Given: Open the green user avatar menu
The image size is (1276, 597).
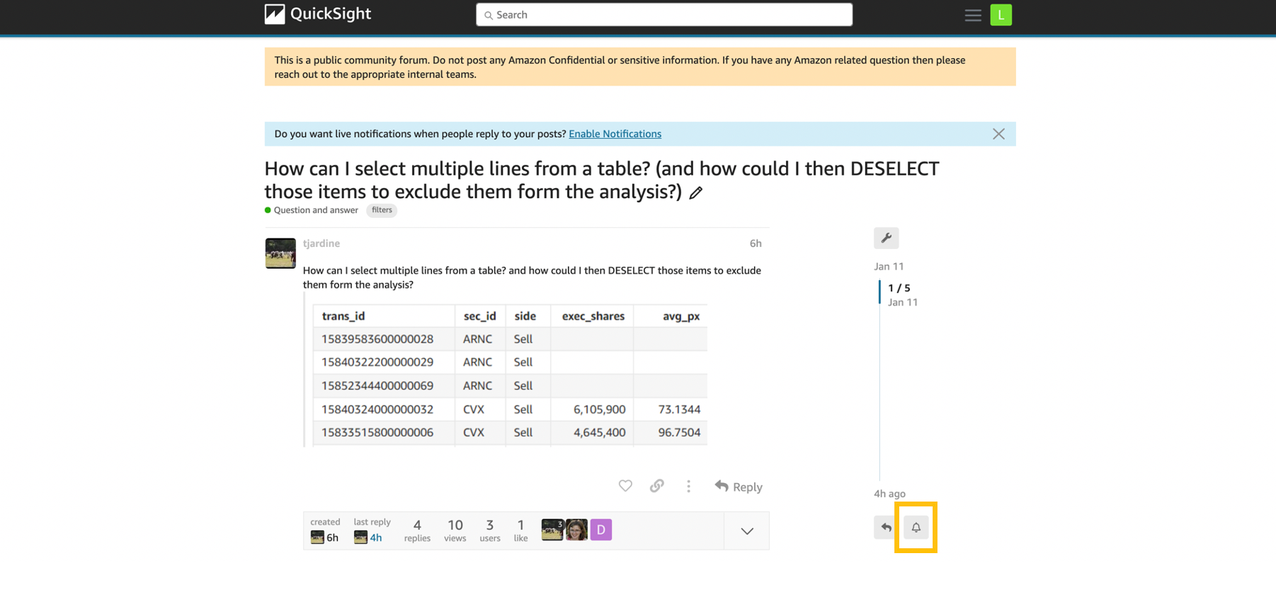Looking at the screenshot, I should click(1000, 15).
